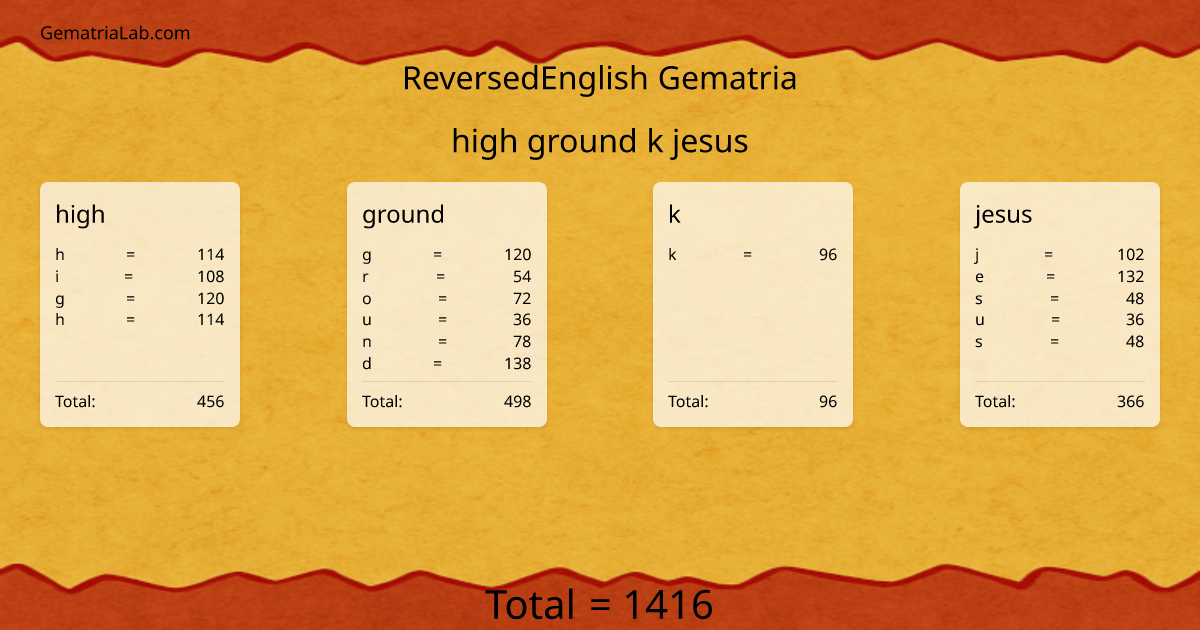Select the letter 'k' value 96 row
This screenshot has width=1200, height=630.
(752, 254)
